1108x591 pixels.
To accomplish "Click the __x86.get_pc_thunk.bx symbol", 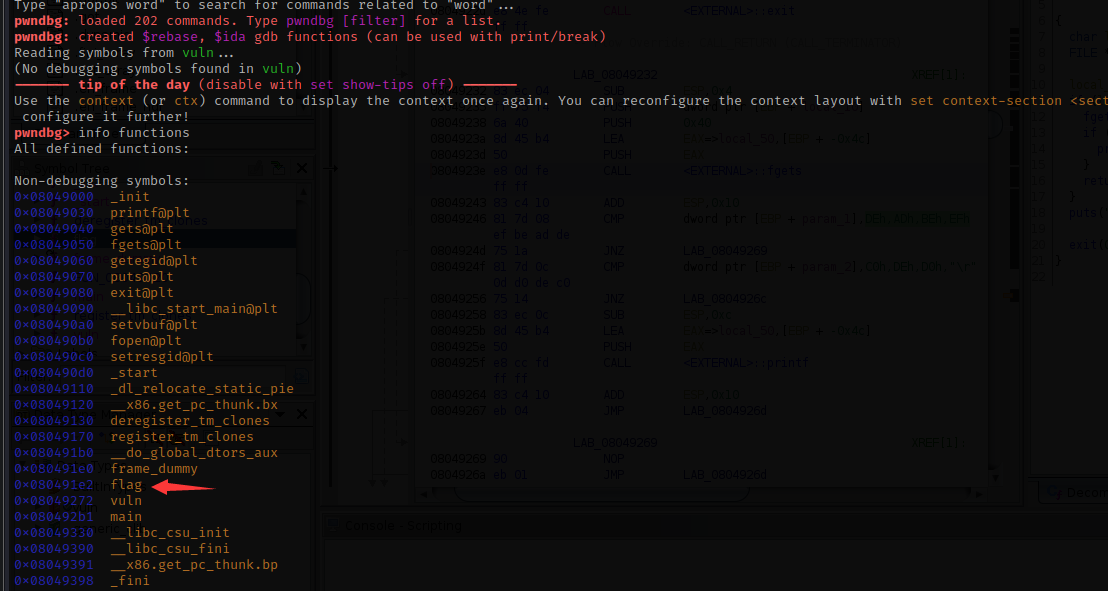I will (x=194, y=404).
